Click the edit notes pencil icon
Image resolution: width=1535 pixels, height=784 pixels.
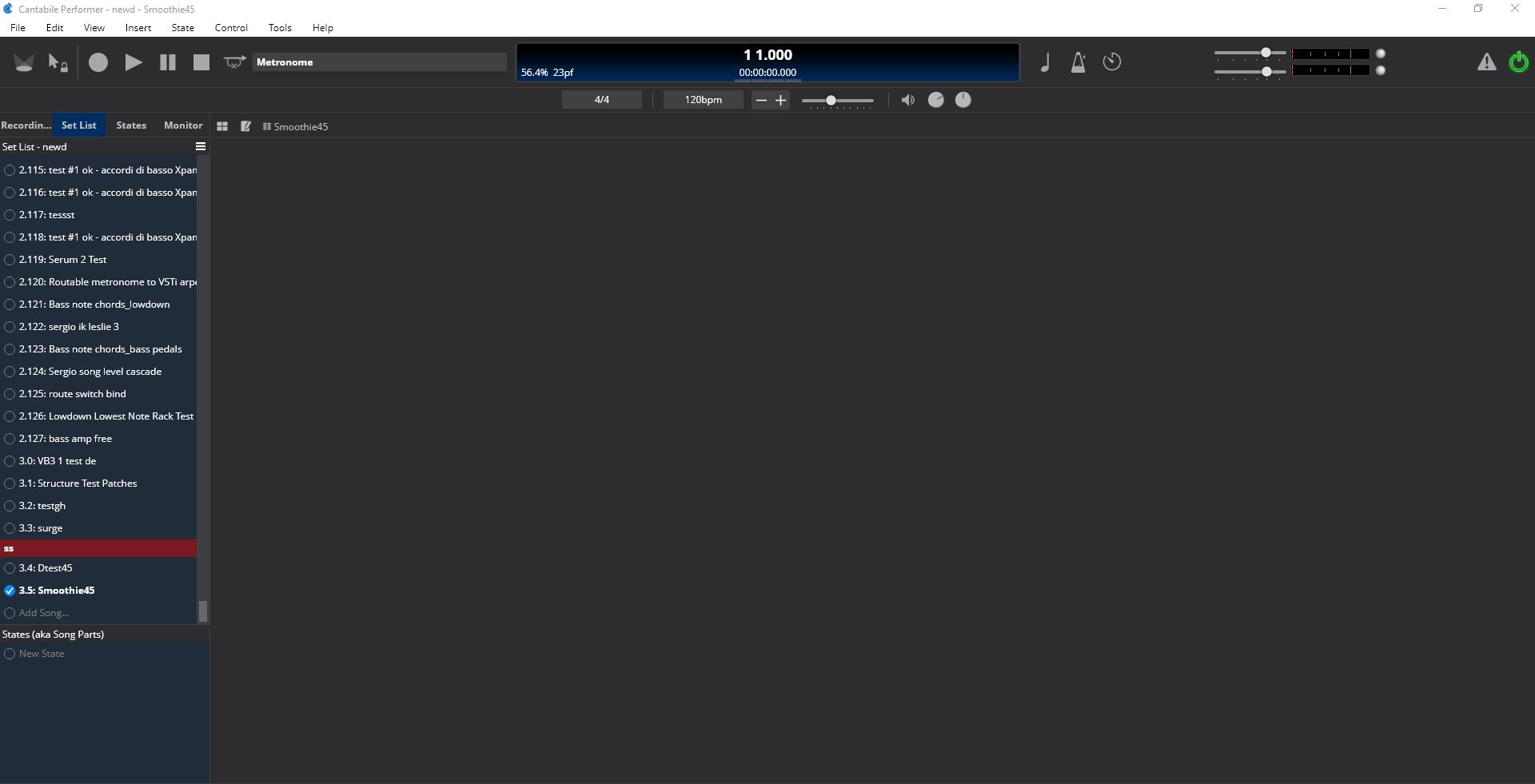click(x=245, y=126)
